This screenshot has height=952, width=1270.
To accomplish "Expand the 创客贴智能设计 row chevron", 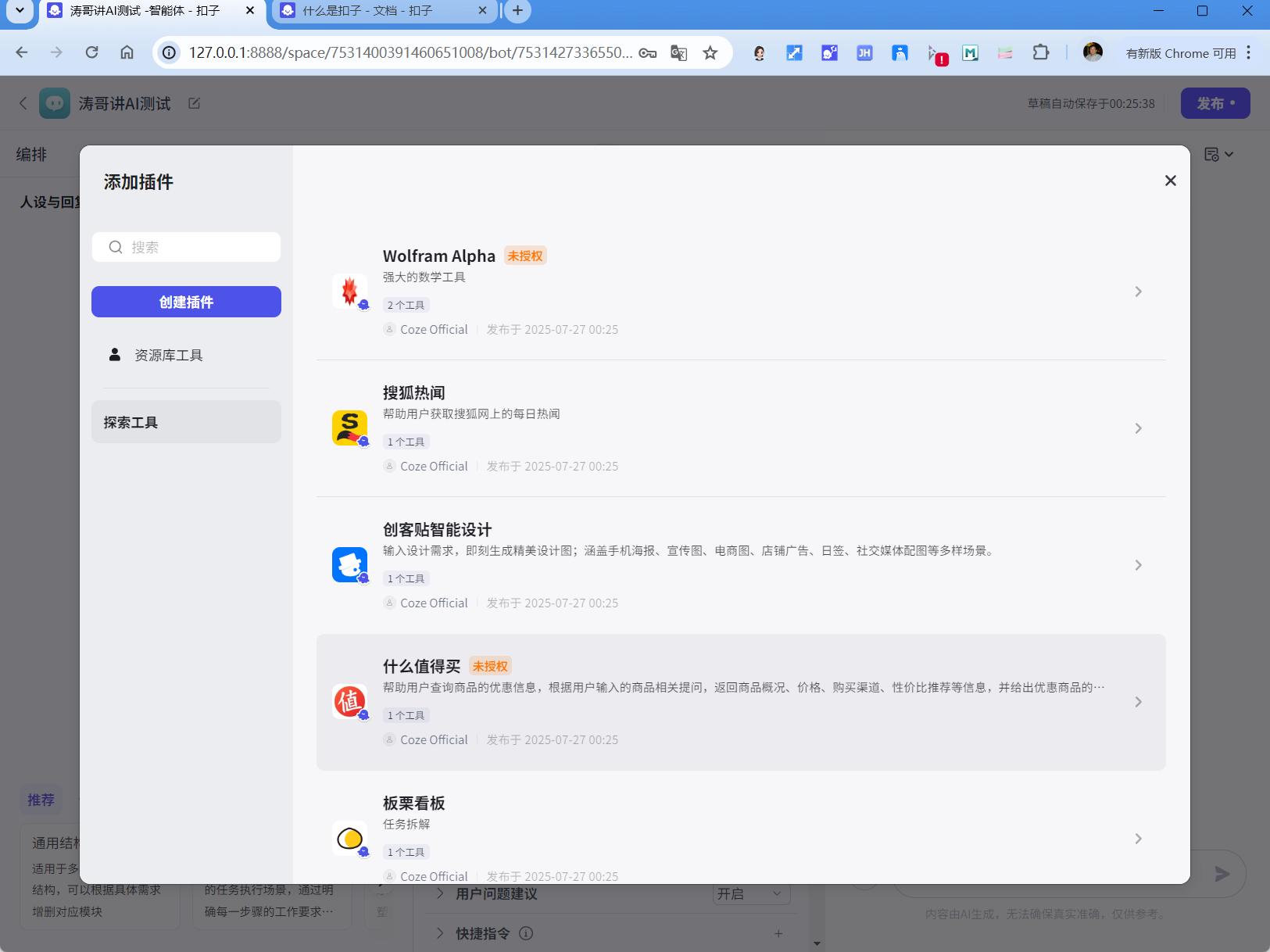I will tap(1139, 565).
